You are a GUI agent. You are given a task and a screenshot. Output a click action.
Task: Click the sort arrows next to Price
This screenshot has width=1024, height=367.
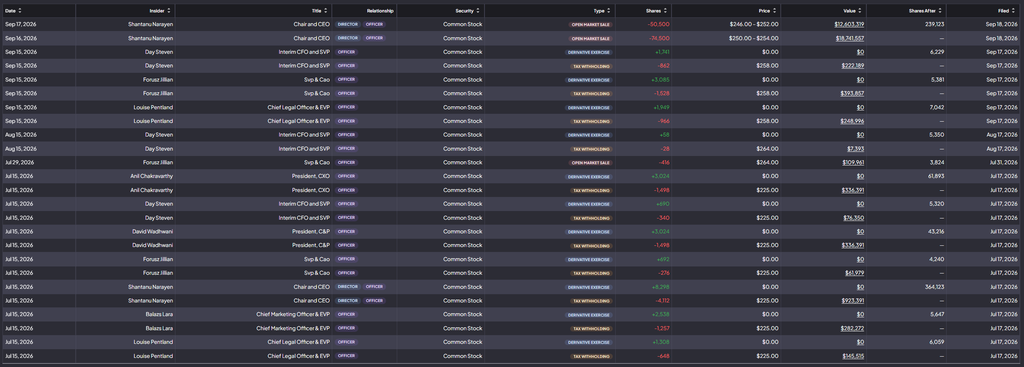[775, 10]
